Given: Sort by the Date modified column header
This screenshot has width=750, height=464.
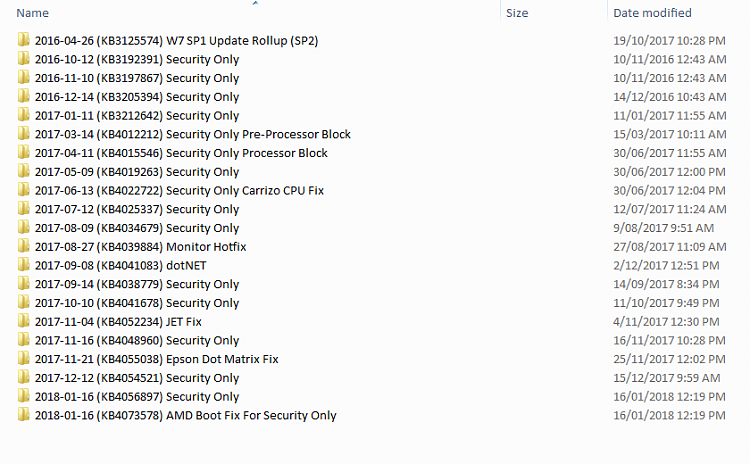Looking at the screenshot, I should coord(652,13).
